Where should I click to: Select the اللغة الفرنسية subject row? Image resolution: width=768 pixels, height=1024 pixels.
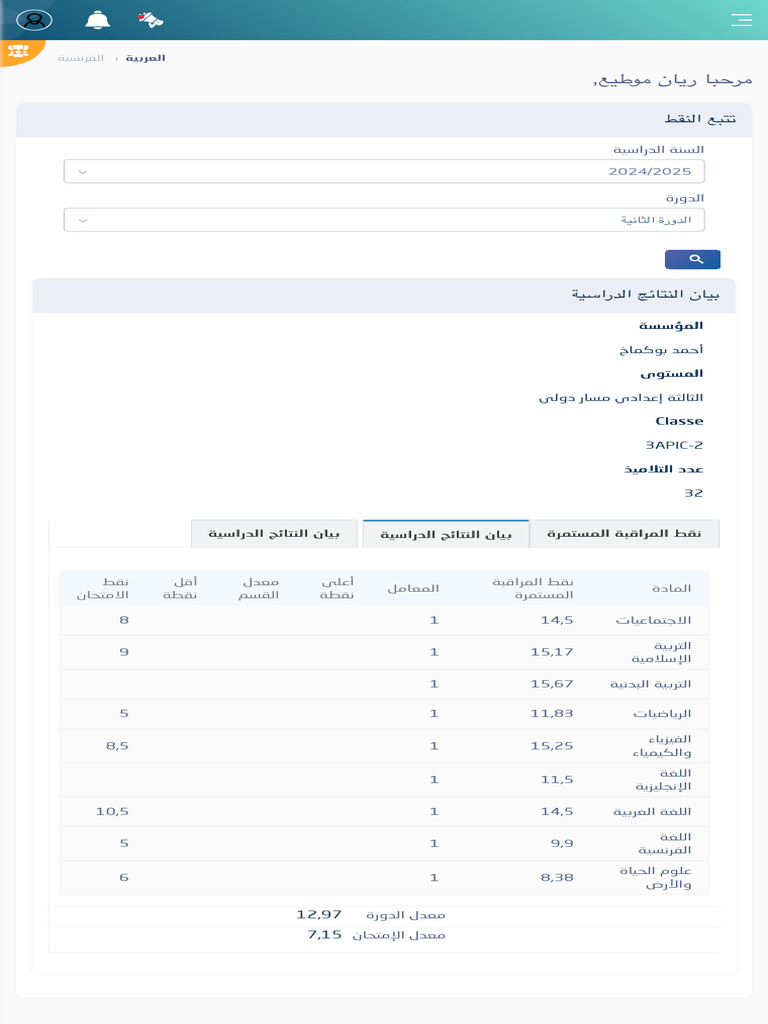click(384, 844)
